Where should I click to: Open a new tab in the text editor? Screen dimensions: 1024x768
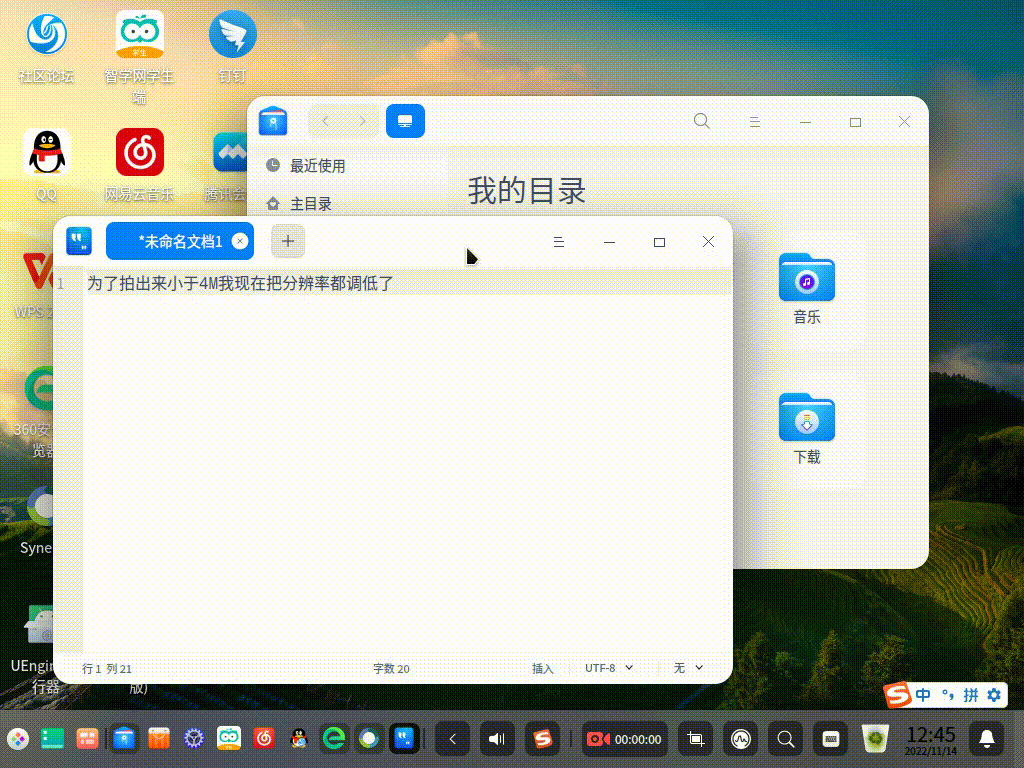[288, 241]
